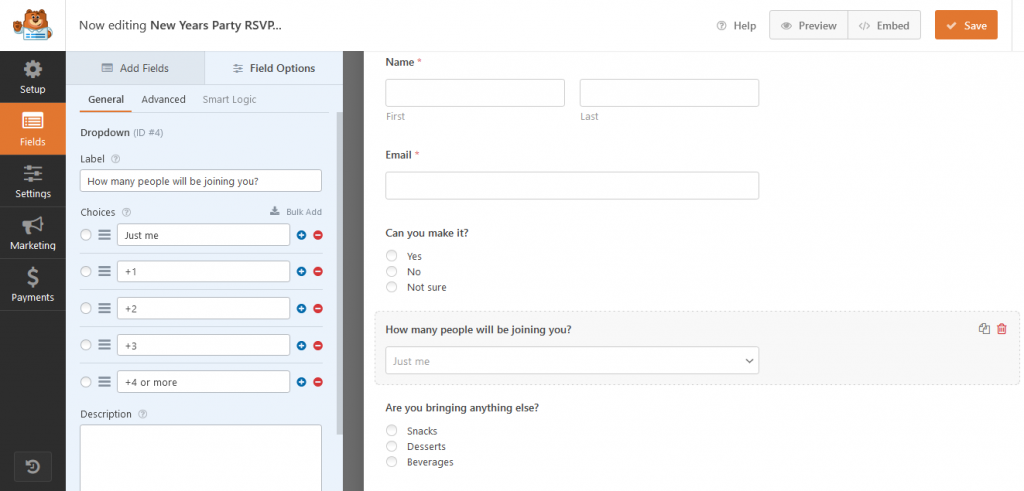The height and width of the screenshot is (491, 1024).
Task: Select 'Yes' for Can you make it
Action: (392, 256)
